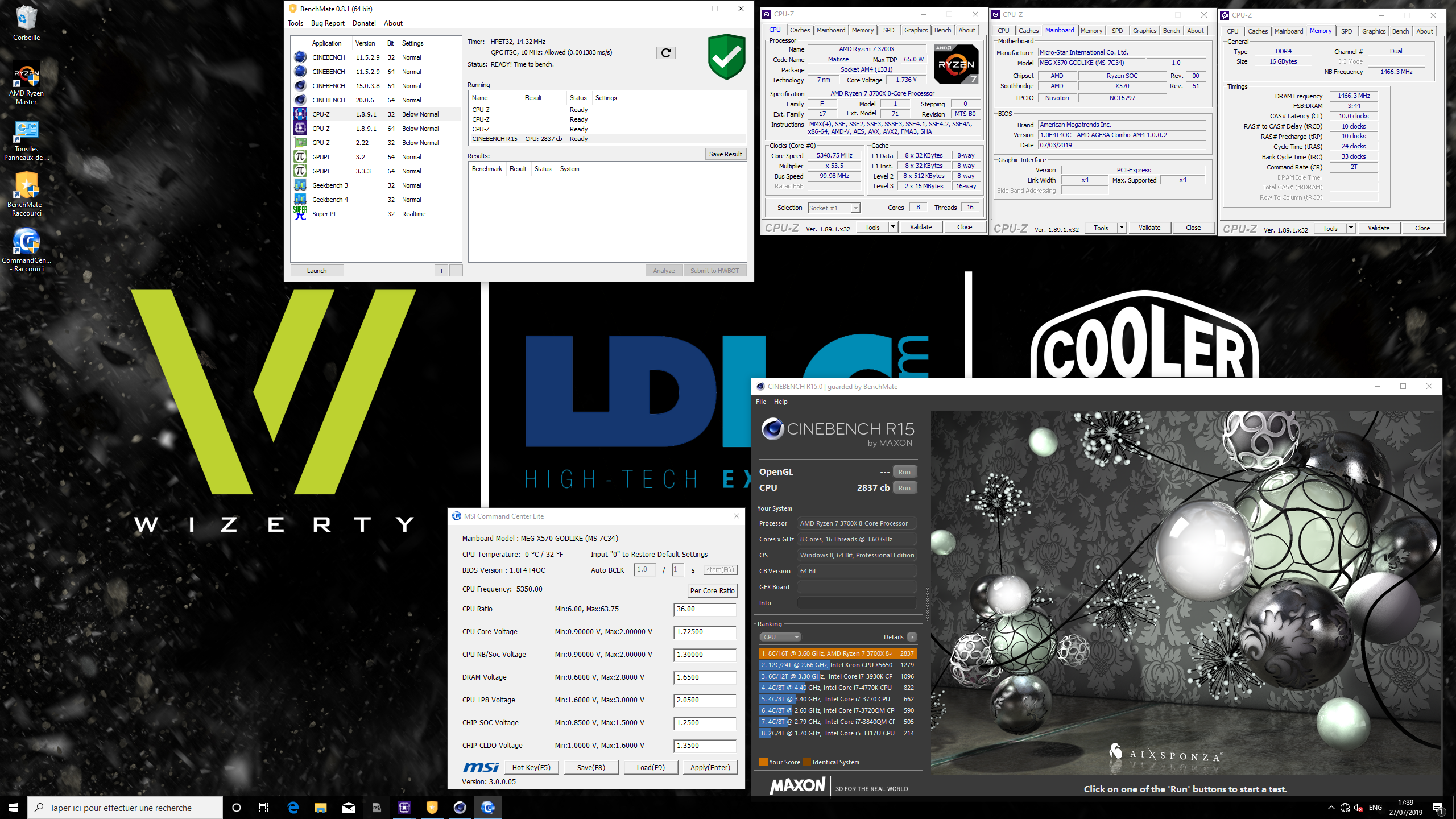Image resolution: width=1456 pixels, height=819 pixels.
Task: Click the CPU Ratio input field
Action: (x=705, y=609)
